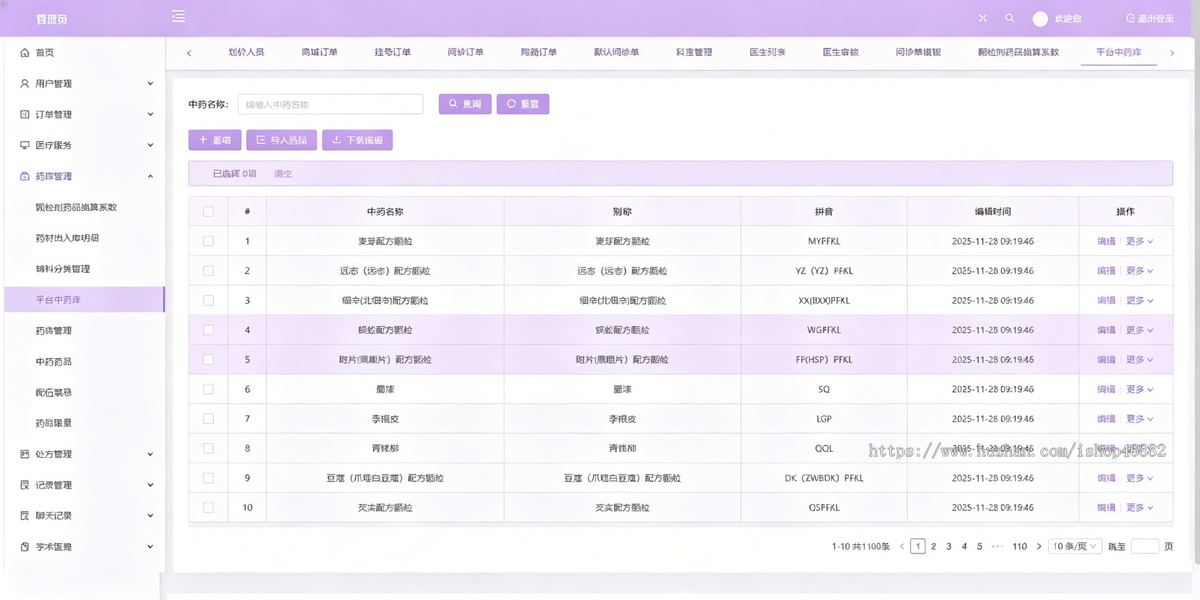
Task: Tick the select-all checkbox in table header
Action: click(x=208, y=211)
